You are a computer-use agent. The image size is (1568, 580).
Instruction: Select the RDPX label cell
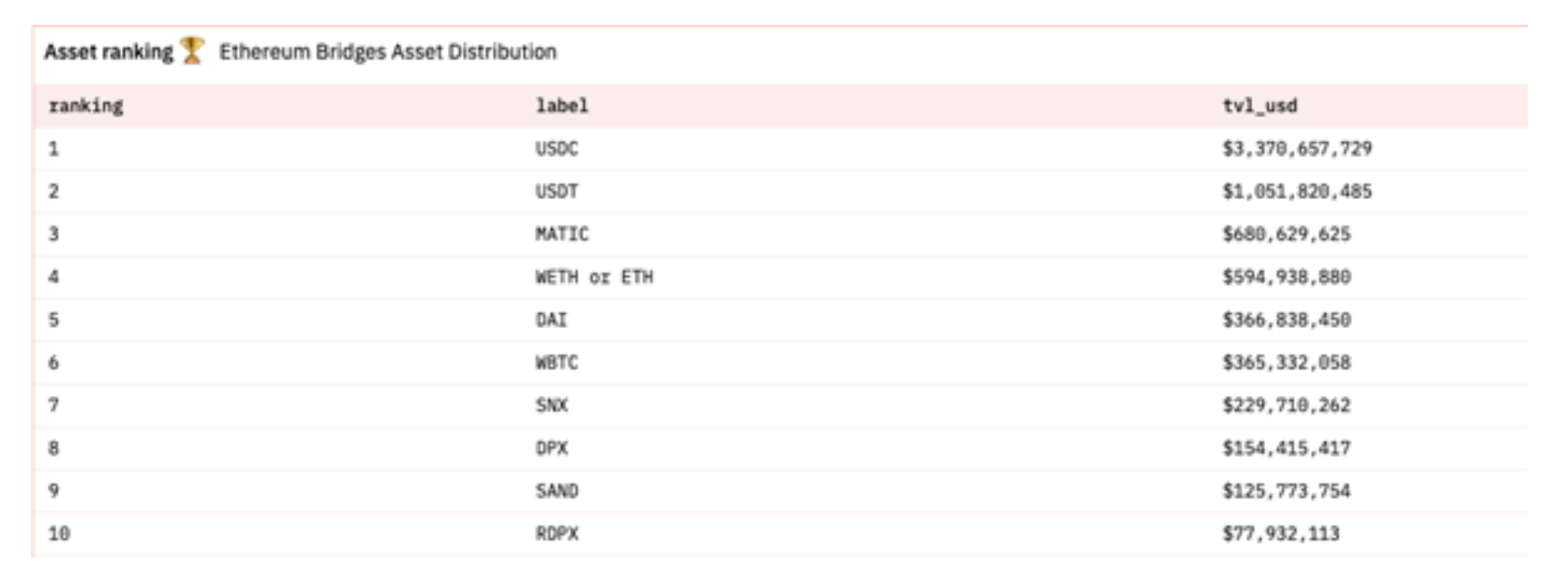pyautogui.click(x=557, y=533)
